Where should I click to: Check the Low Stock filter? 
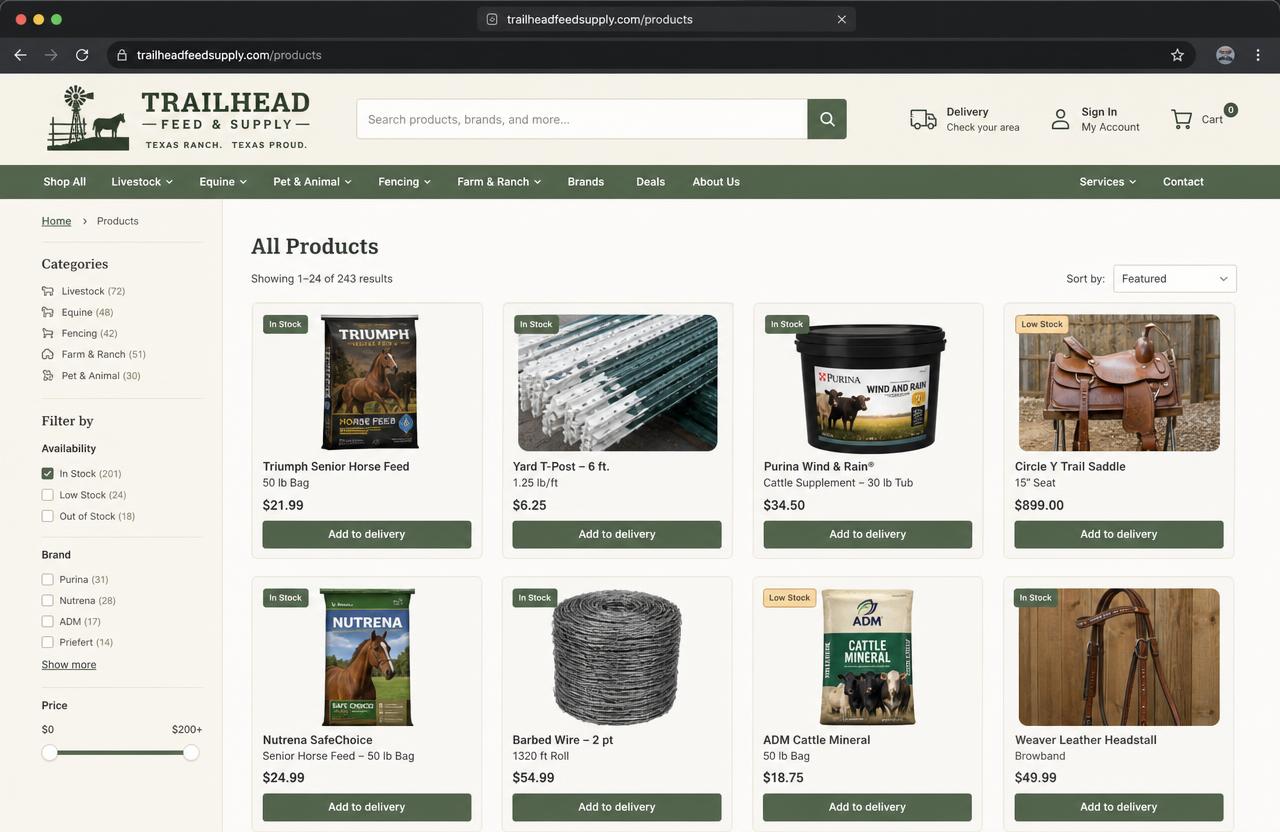(47, 495)
